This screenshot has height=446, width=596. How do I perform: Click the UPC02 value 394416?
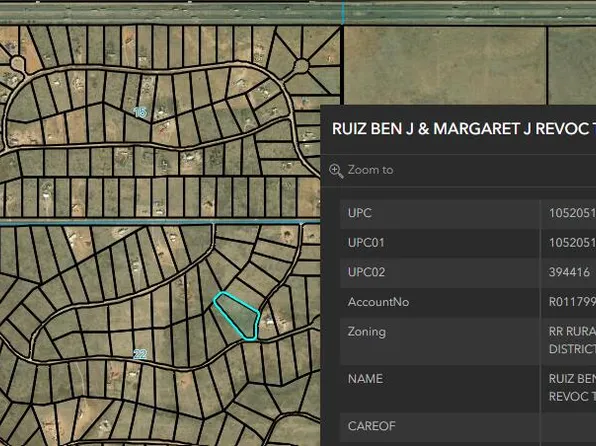point(569,272)
